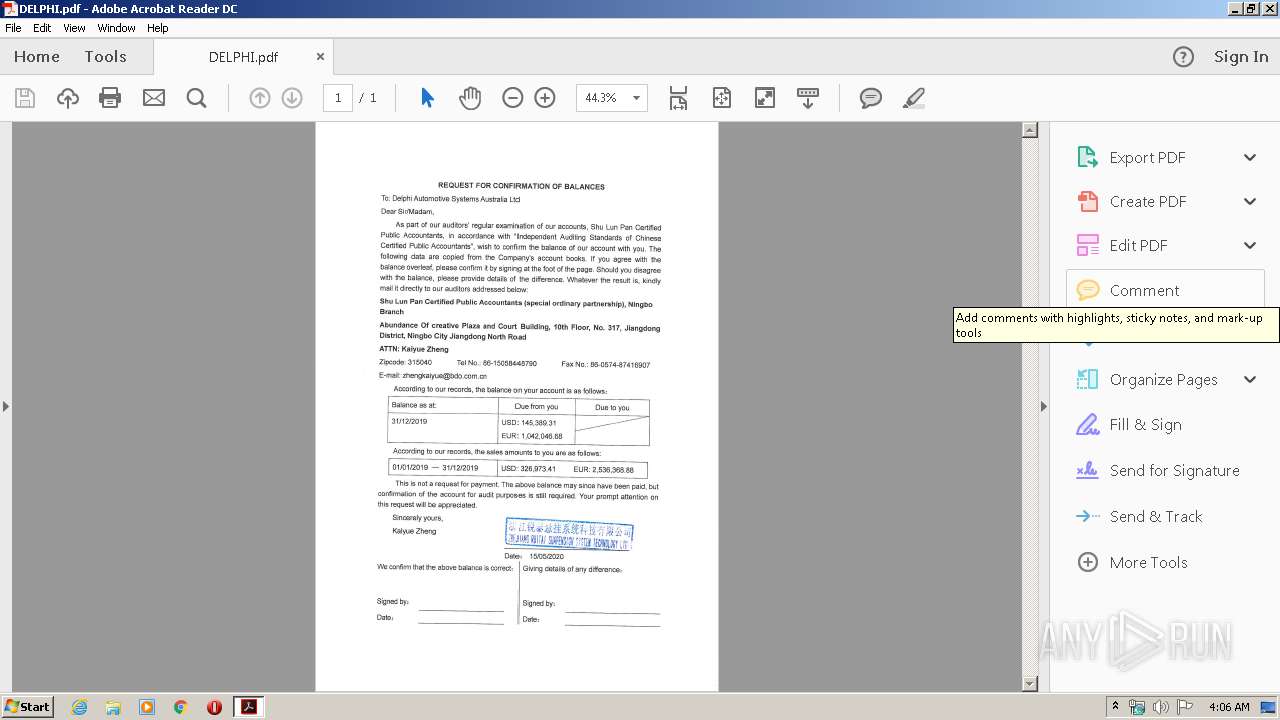
Task: Open More Tools
Action: [x=1131, y=562]
